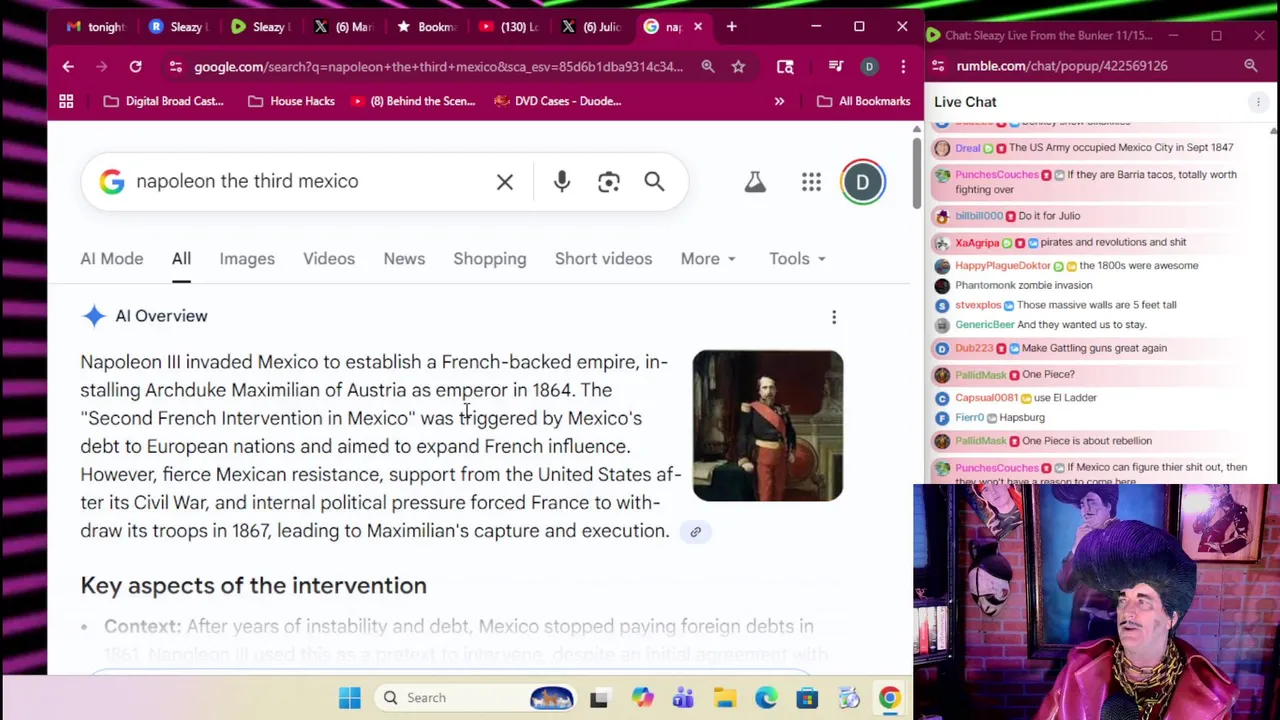Open Live Chat options menu dots

(x=1258, y=102)
